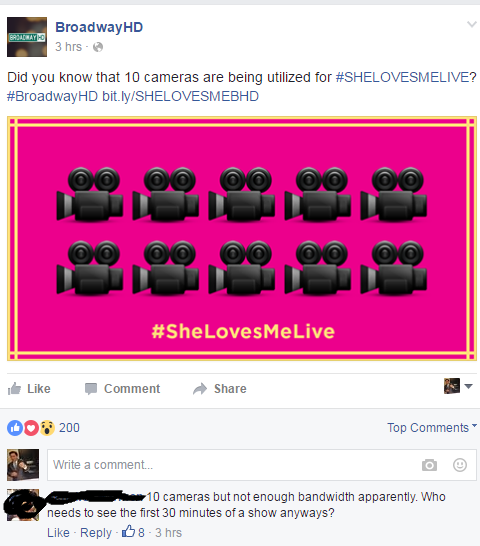Click the Write a comment text field
480x546 pixels.
(262, 465)
